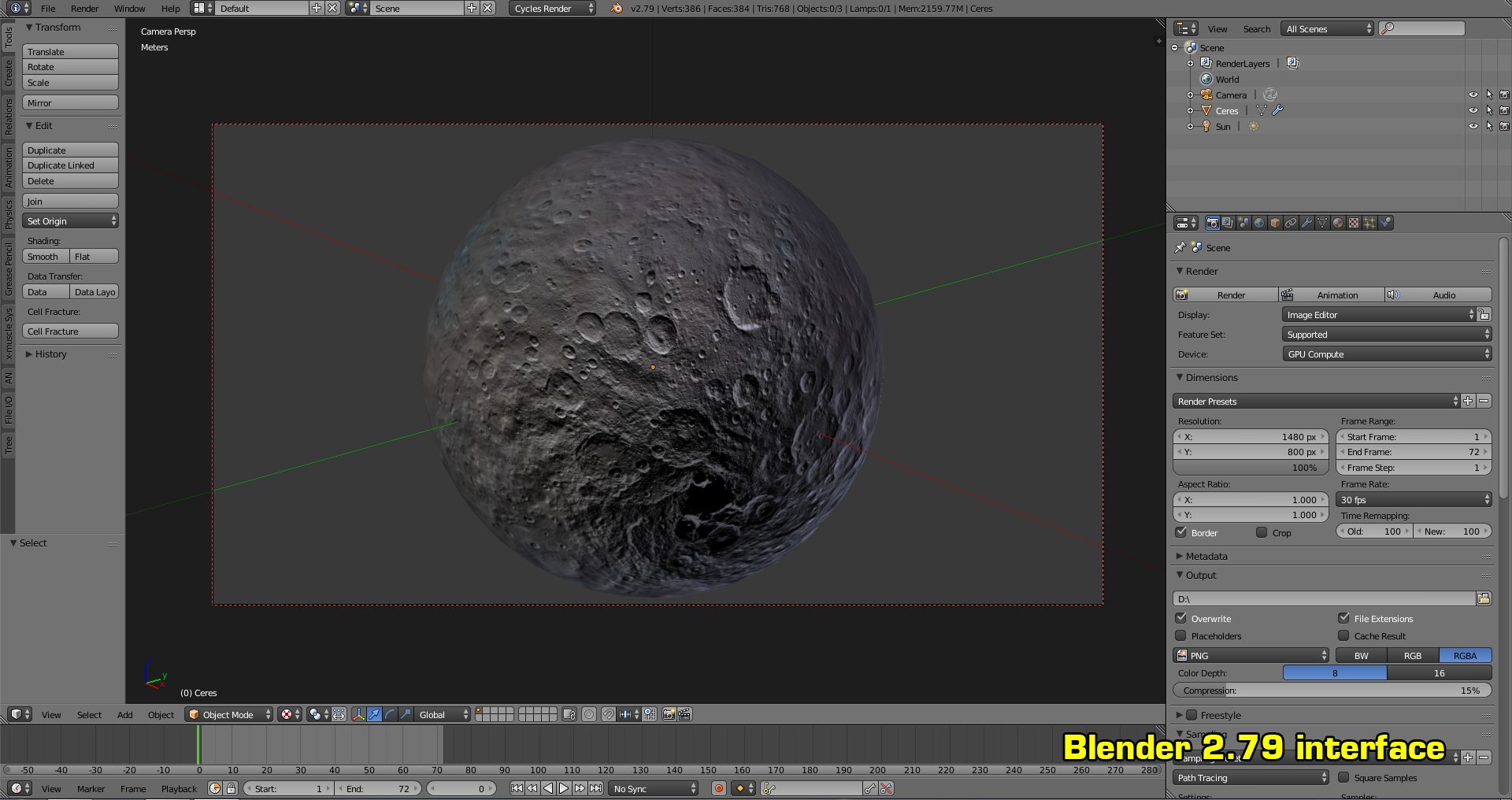
Task: Open the Constraints chain-link tab
Action: pos(1291,223)
